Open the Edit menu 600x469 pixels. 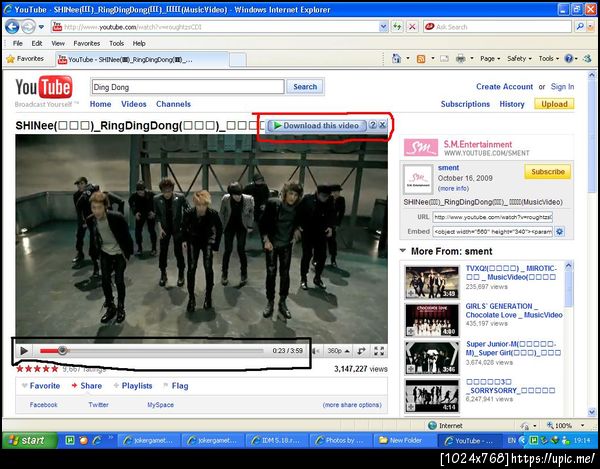(37, 43)
